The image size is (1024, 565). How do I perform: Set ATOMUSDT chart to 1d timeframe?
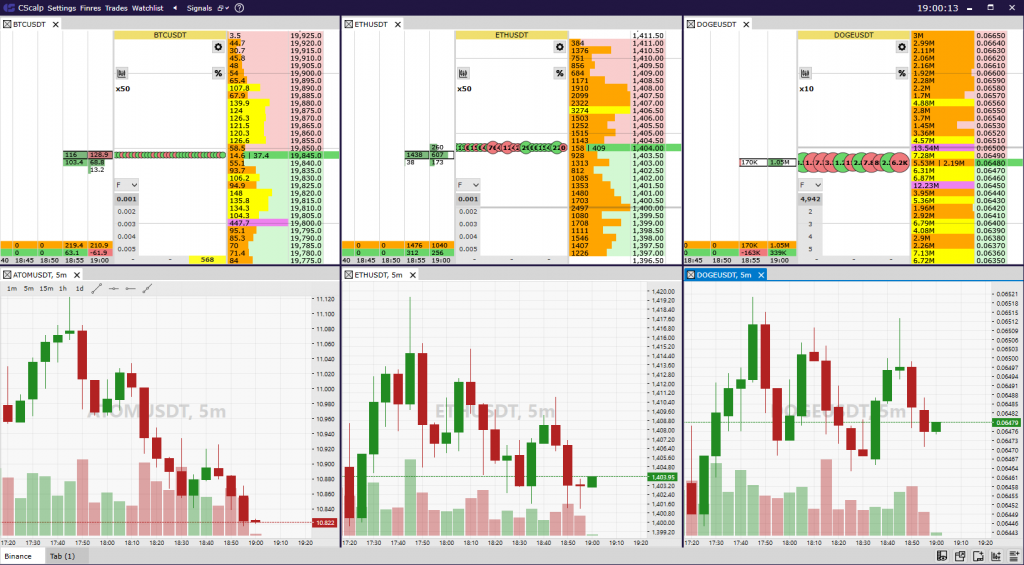(x=80, y=289)
